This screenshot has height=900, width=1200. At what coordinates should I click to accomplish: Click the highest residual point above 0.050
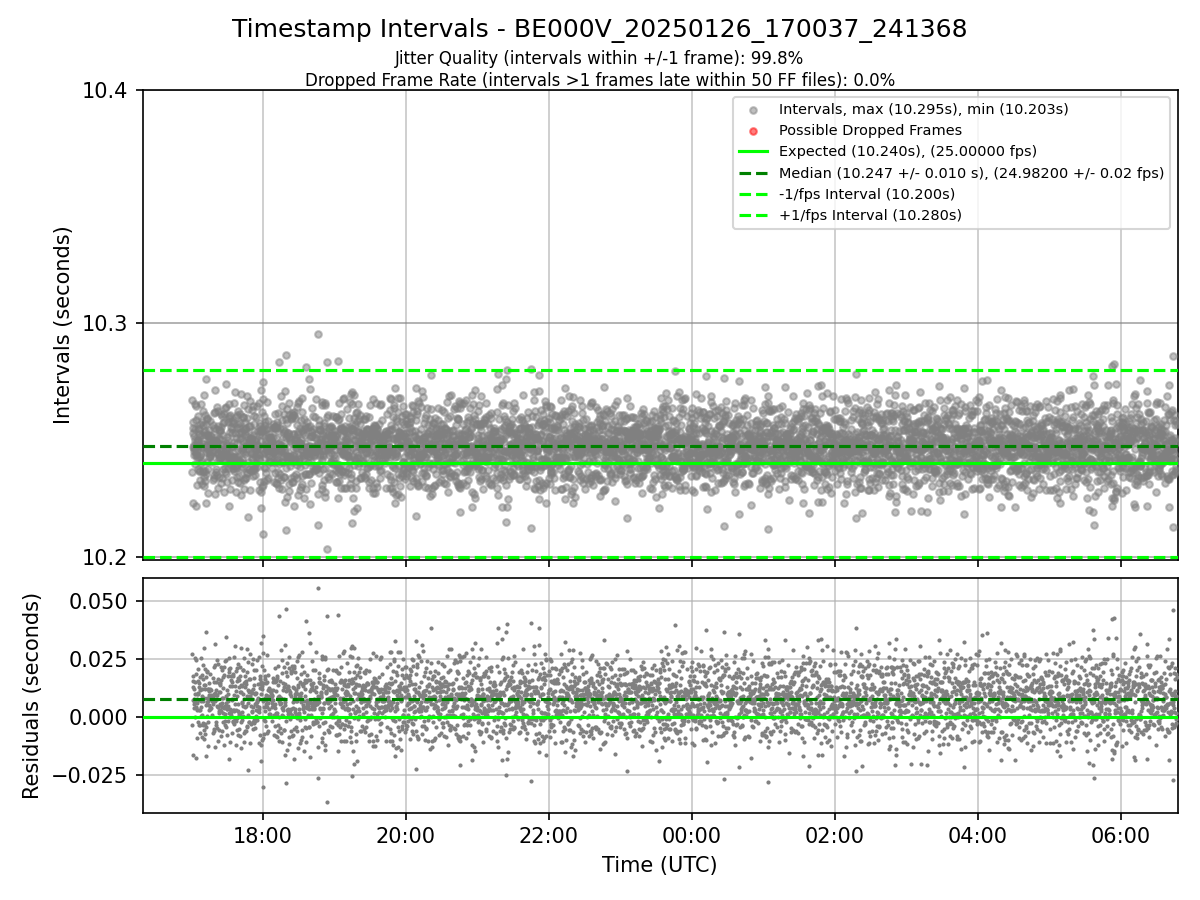click(318, 588)
